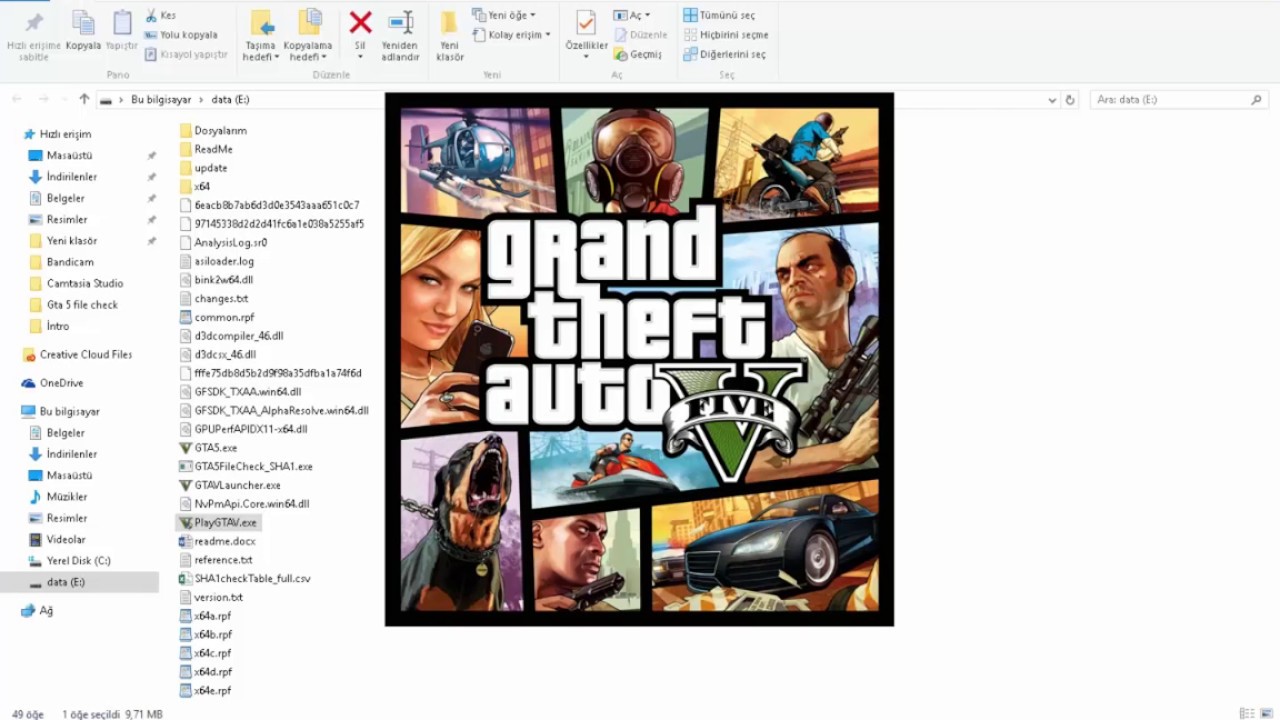Screen dimensions: 1280x720
Task: Select the x64a.rpf file
Action: [x=213, y=616]
